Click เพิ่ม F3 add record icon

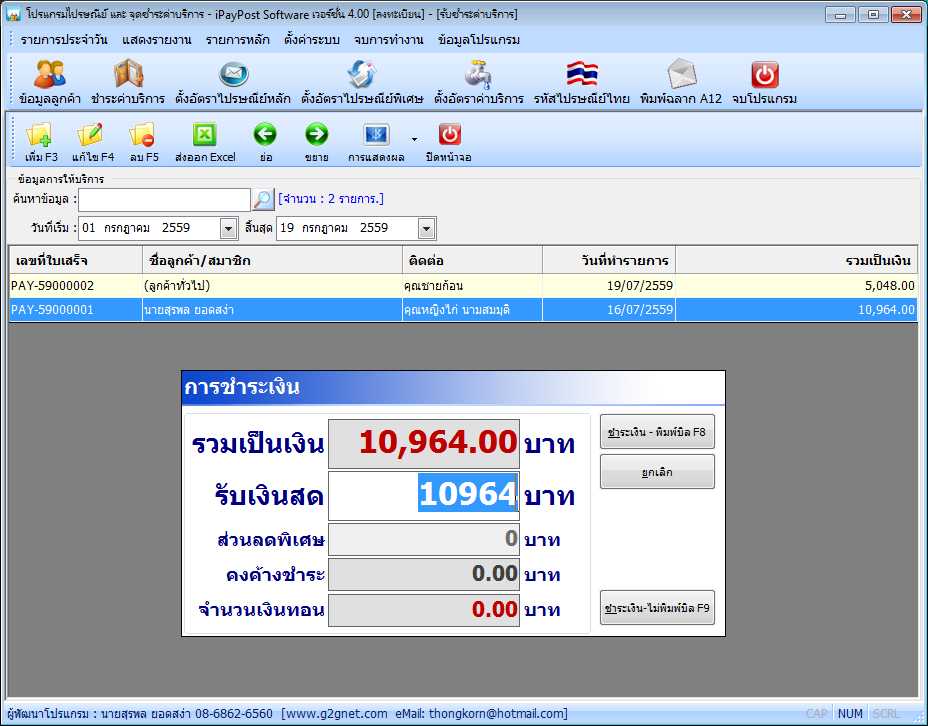tap(40, 135)
